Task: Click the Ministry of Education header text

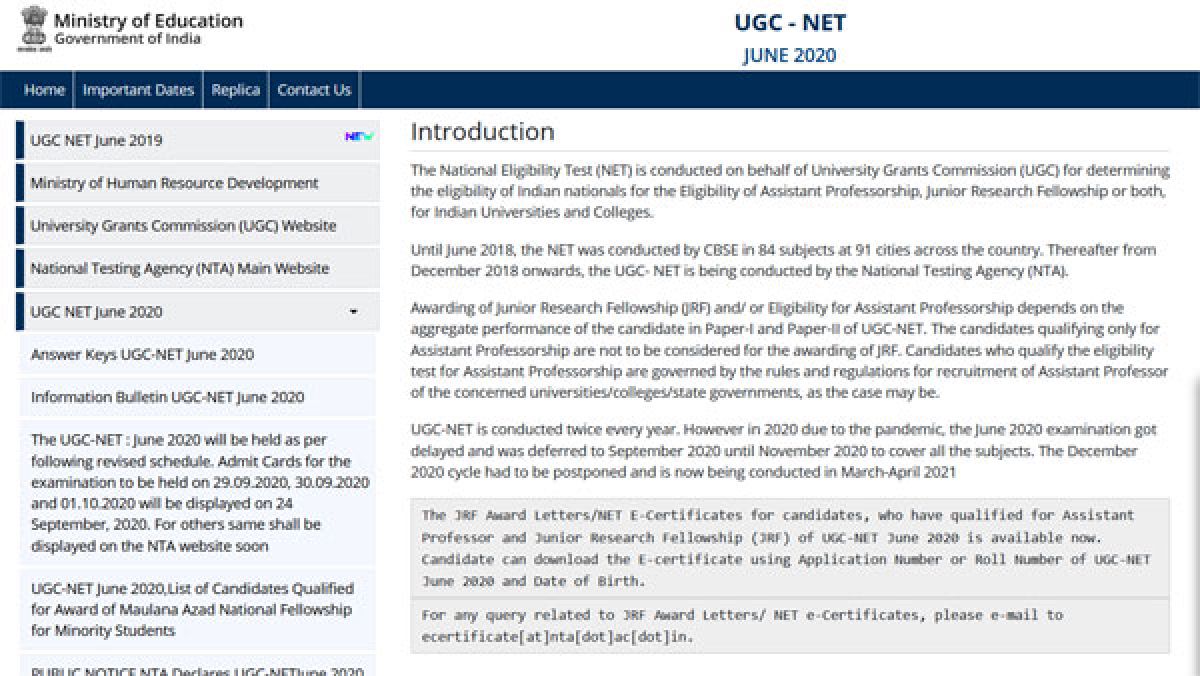Action: (148, 20)
